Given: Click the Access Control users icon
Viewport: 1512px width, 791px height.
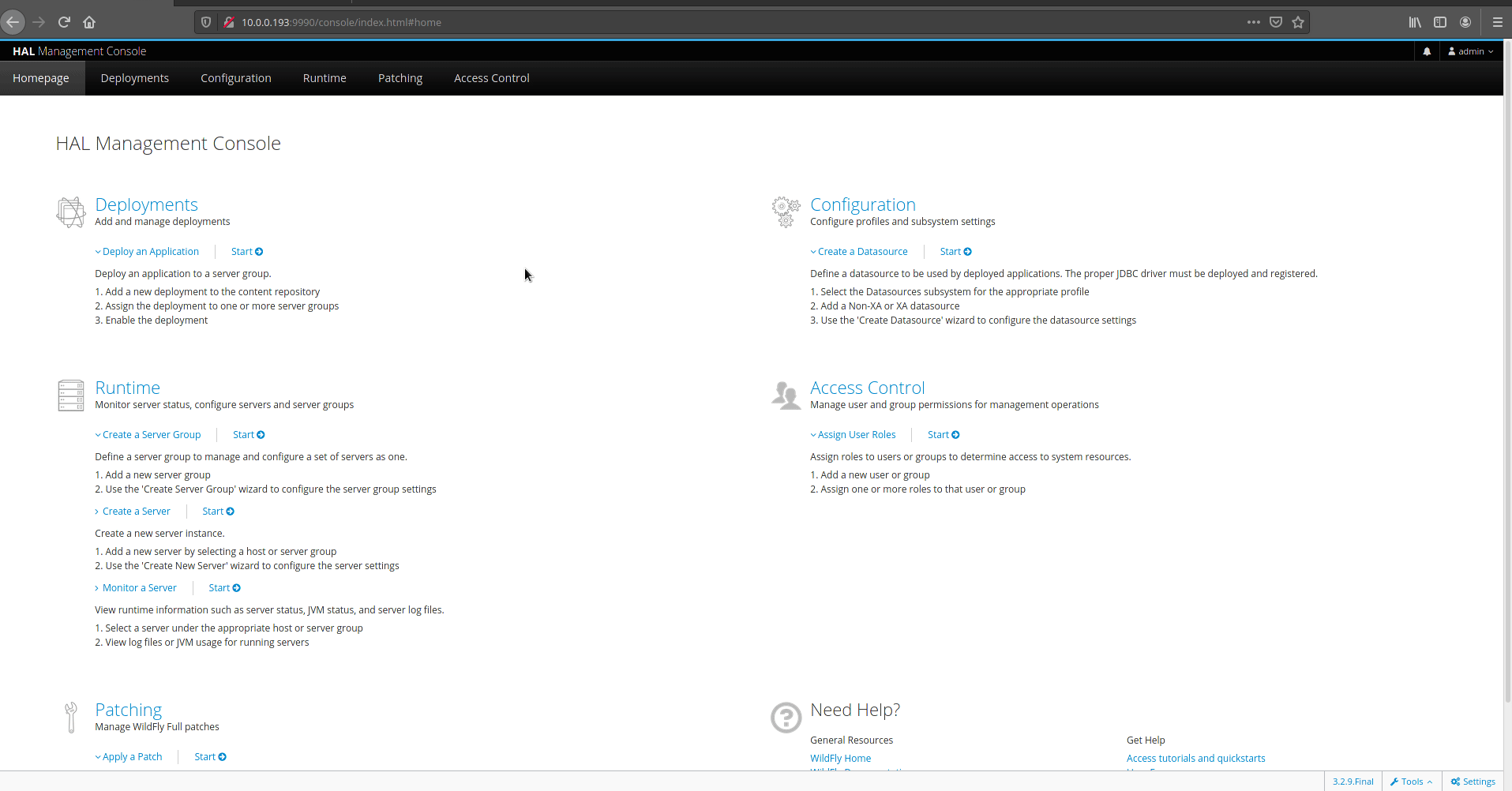Looking at the screenshot, I should 786,395.
